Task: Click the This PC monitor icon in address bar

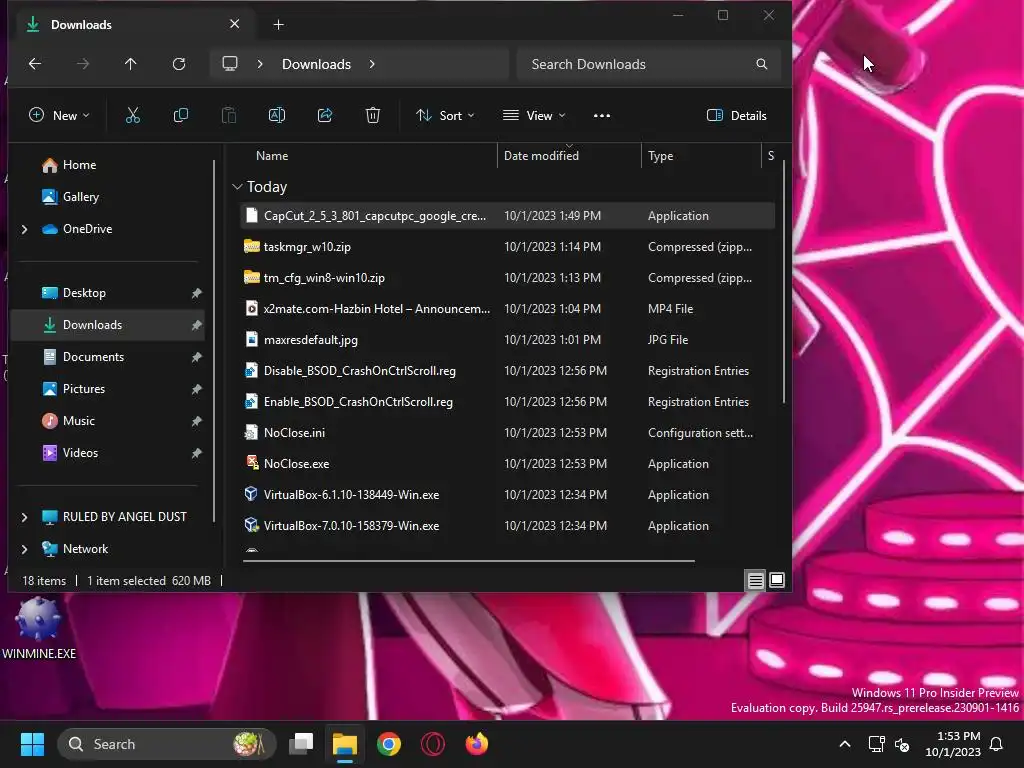Action: pos(230,64)
